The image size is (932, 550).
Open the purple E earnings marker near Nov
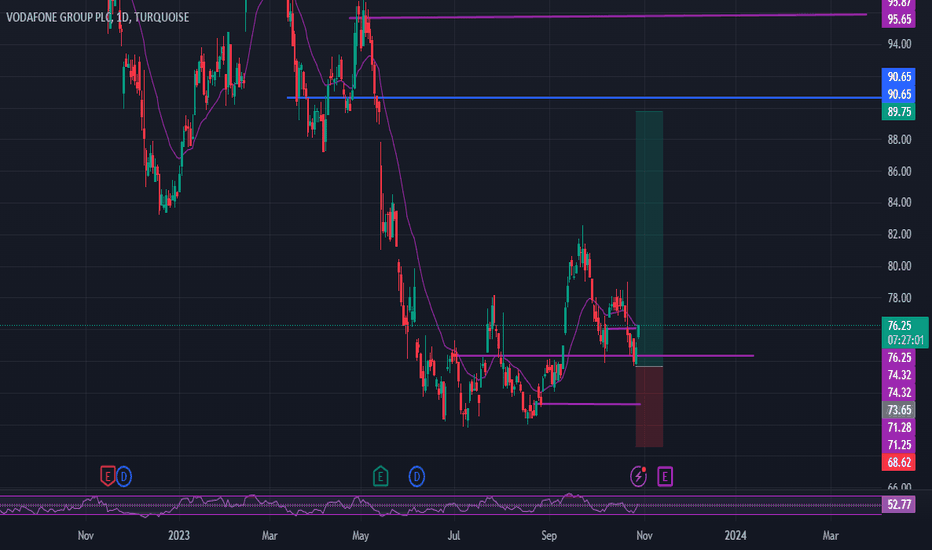pos(665,476)
